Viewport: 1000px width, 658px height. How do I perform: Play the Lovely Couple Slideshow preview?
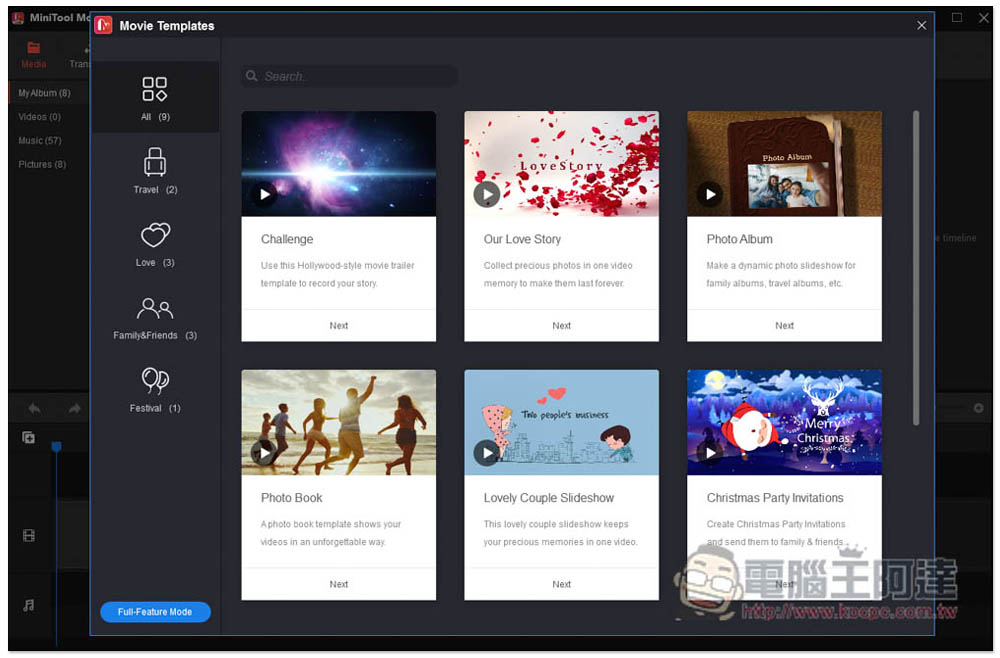(487, 453)
